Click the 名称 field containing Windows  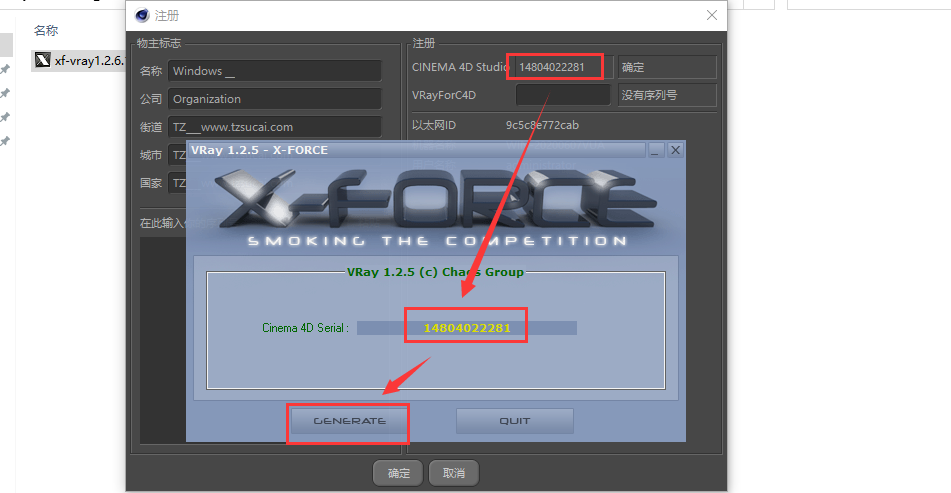click(275, 71)
